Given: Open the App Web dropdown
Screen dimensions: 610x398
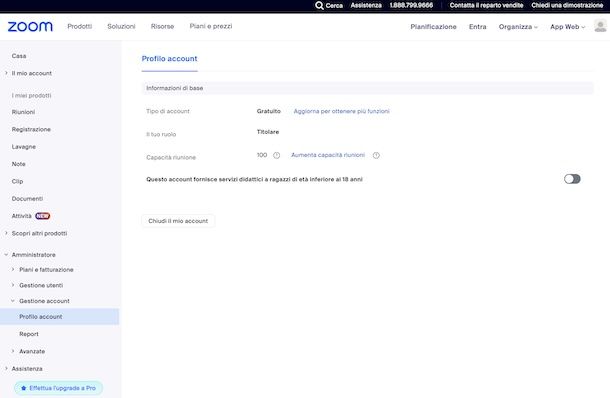Looking at the screenshot, I should tap(567, 27).
